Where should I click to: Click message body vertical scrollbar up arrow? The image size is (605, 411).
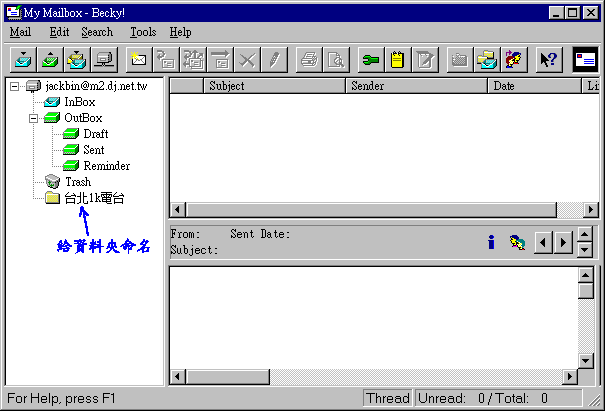[x=585, y=275]
